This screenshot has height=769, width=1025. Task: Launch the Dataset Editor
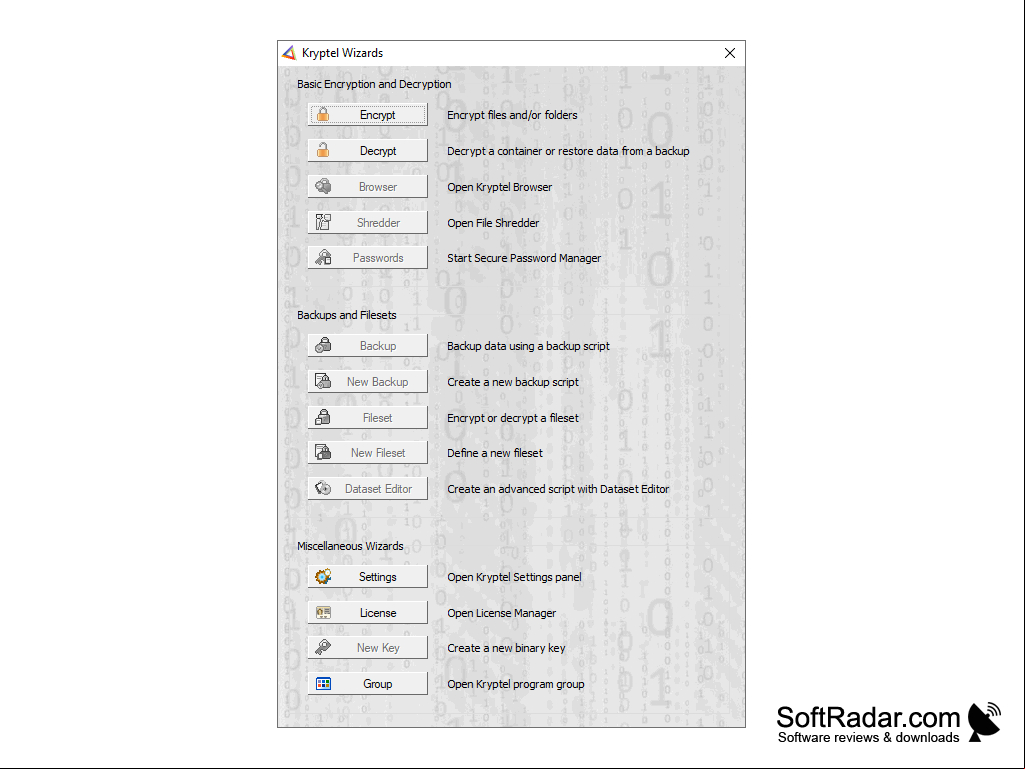coord(367,488)
